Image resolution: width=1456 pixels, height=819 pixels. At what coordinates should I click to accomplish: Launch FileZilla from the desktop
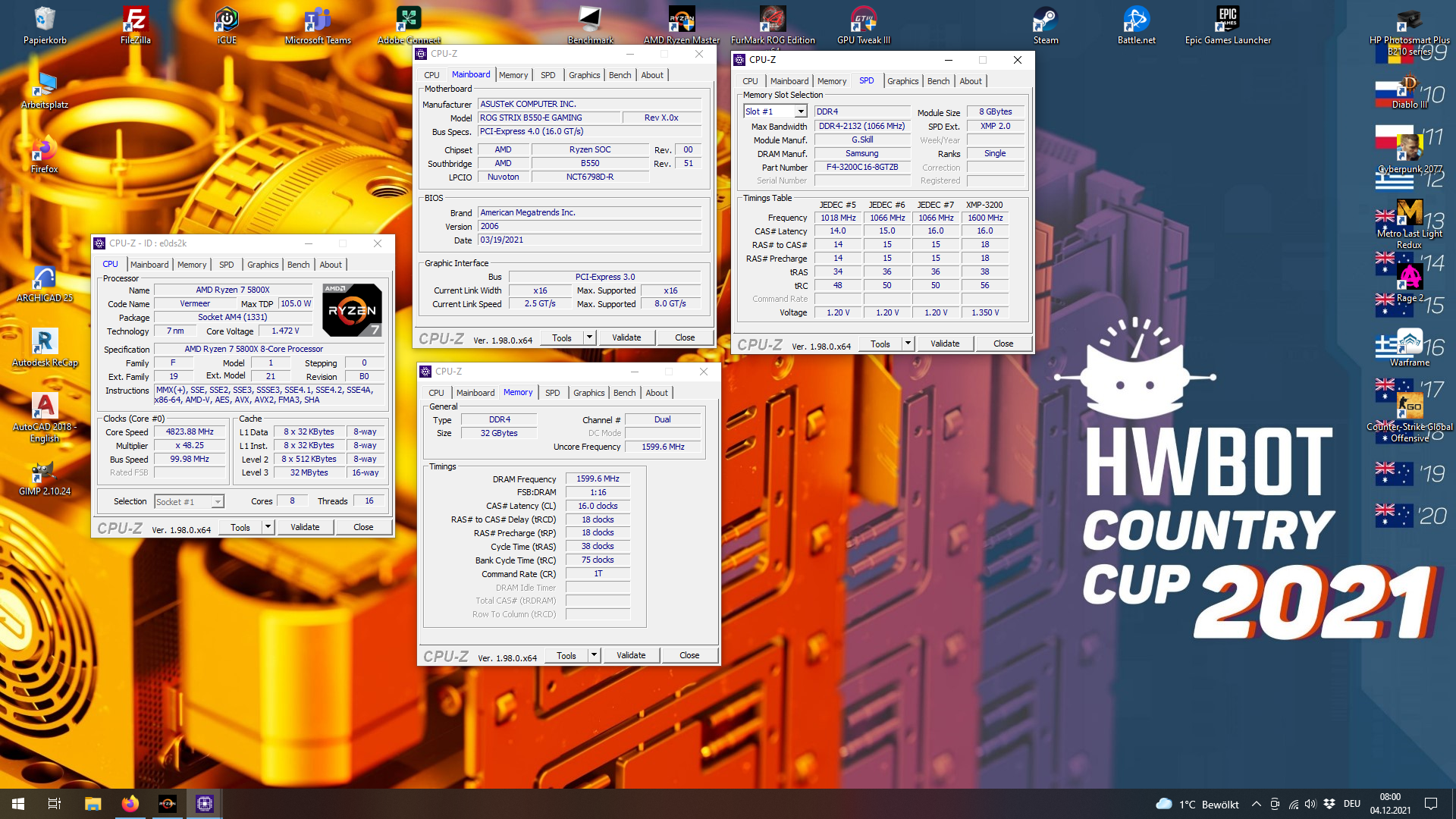tap(135, 25)
